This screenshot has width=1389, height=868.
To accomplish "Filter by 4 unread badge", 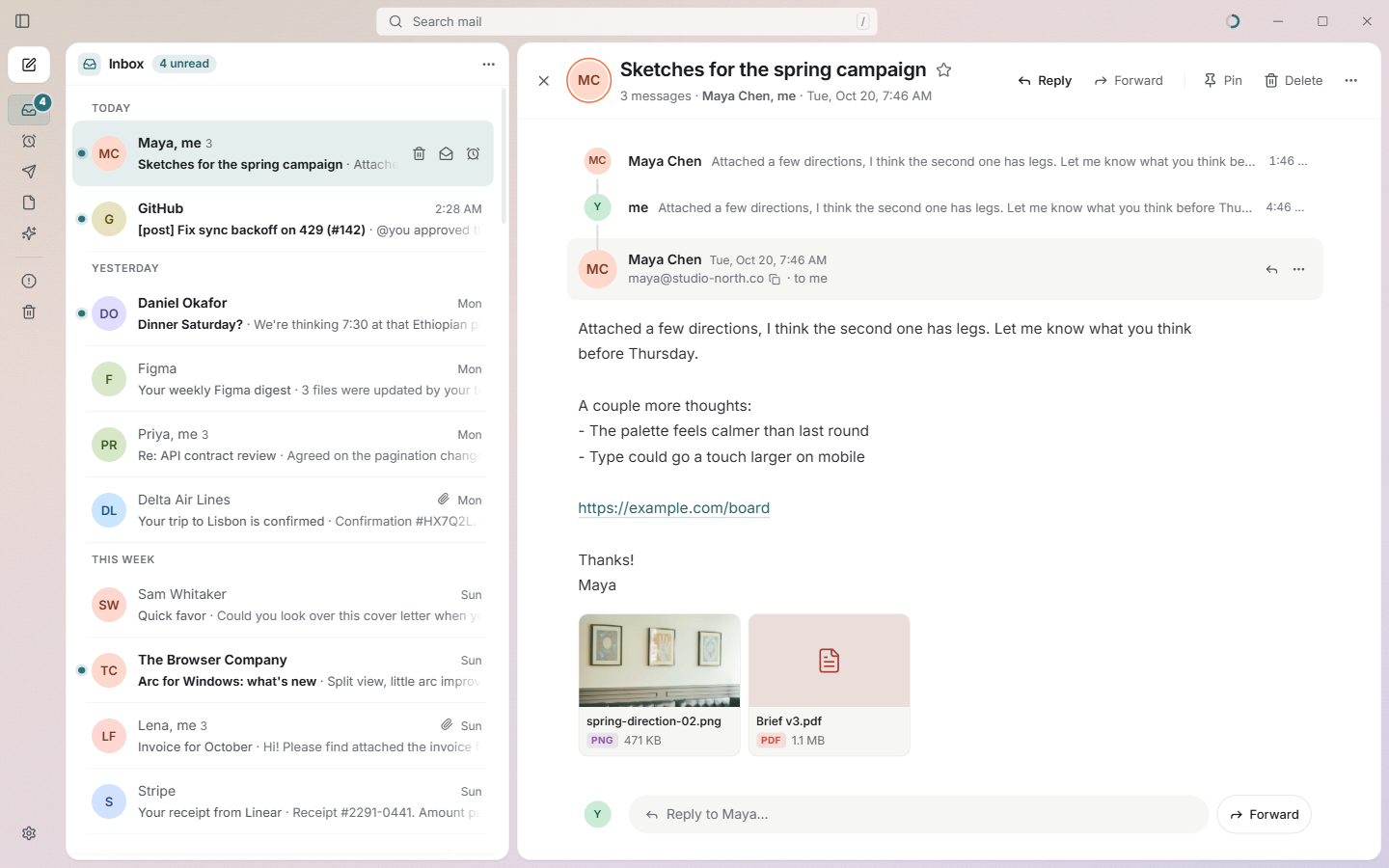I will pos(184,64).
